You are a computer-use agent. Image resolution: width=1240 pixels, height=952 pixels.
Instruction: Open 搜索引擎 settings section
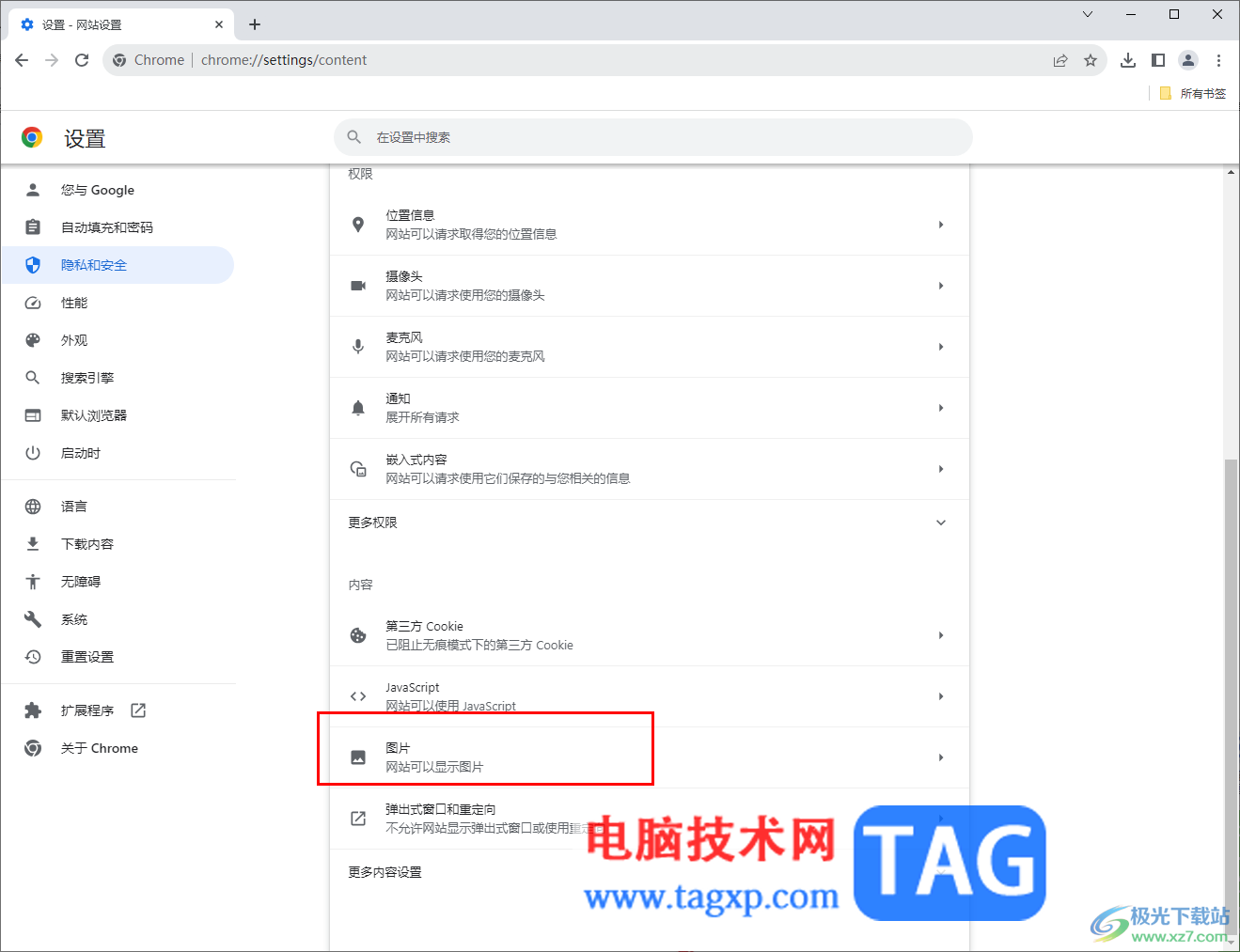point(118,378)
